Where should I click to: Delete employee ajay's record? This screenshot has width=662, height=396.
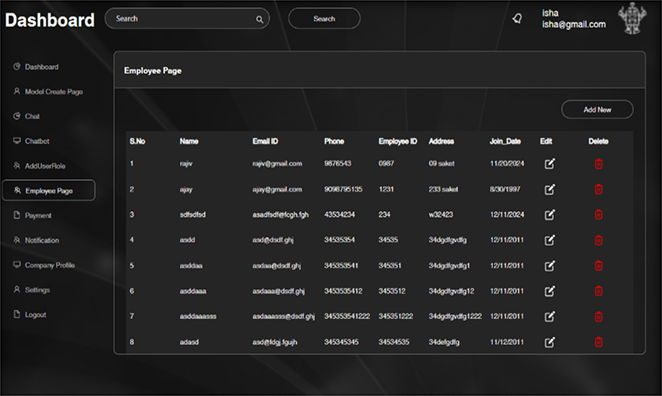[598, 190]
